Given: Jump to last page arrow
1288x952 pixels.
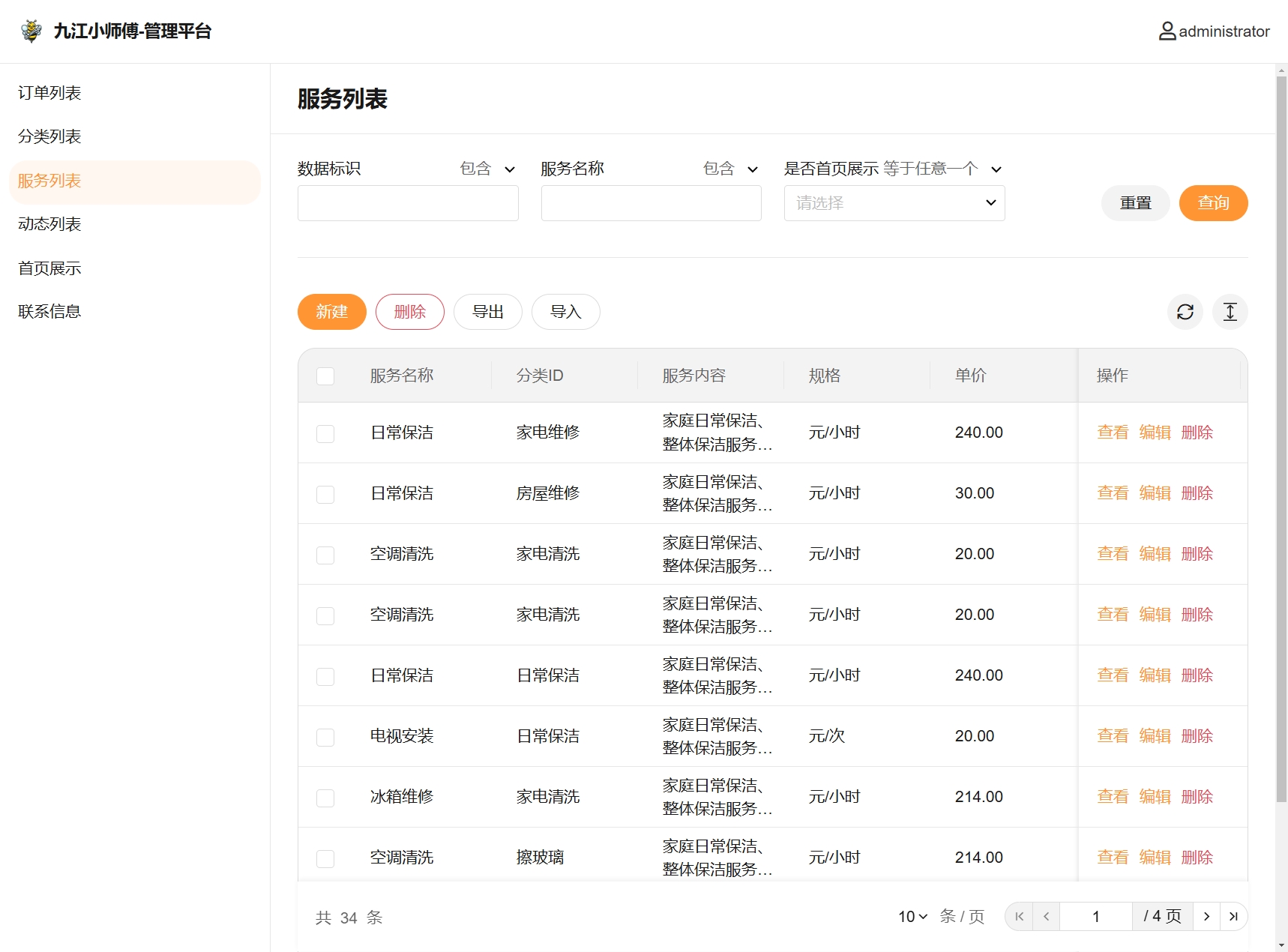Looking at the screenshot, I should (1233, 916).
